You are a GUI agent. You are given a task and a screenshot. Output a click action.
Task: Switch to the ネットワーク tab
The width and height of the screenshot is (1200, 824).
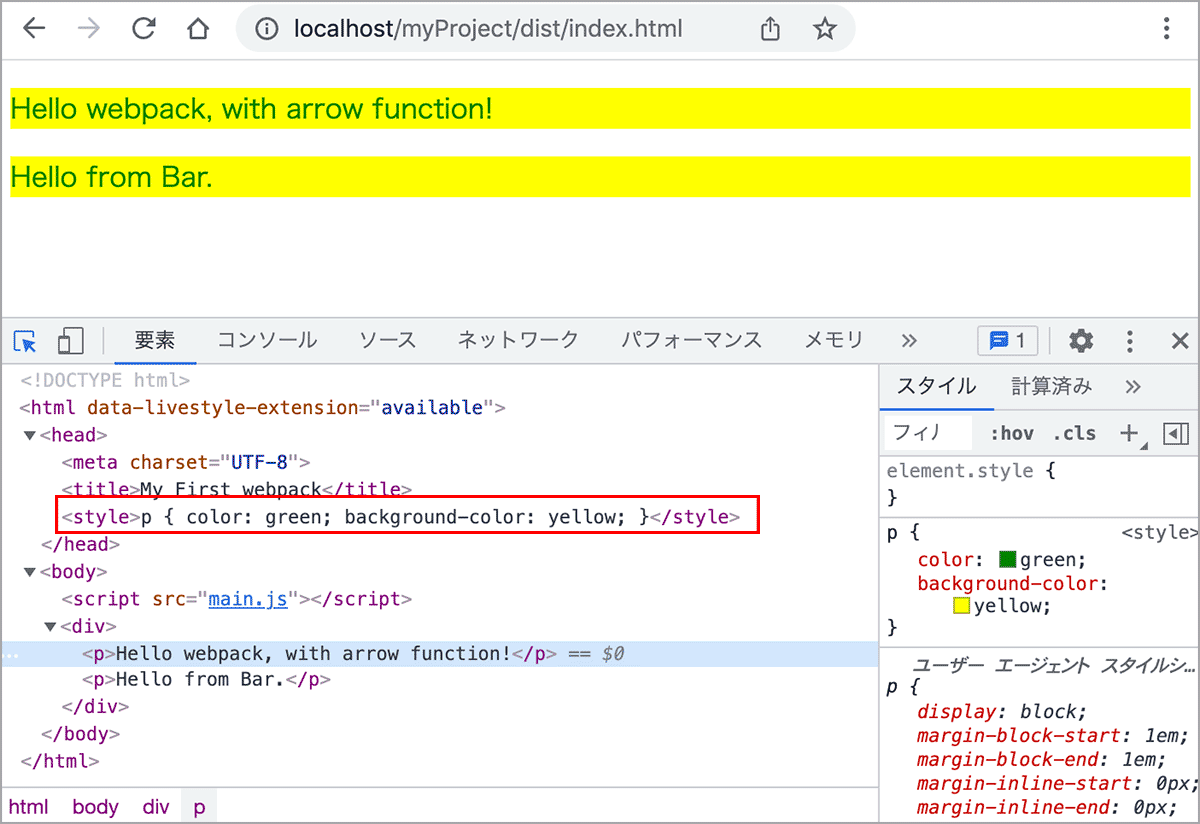click(518, 340)
